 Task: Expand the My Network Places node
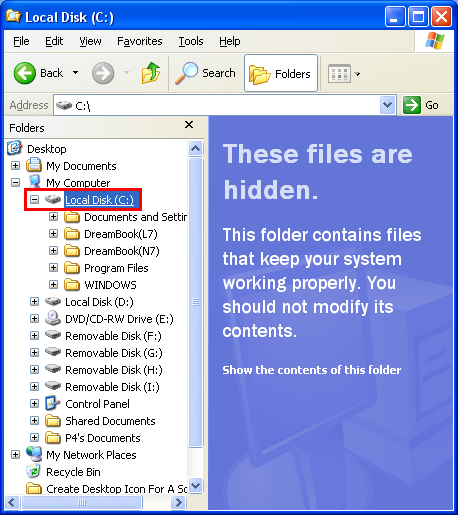15,455
